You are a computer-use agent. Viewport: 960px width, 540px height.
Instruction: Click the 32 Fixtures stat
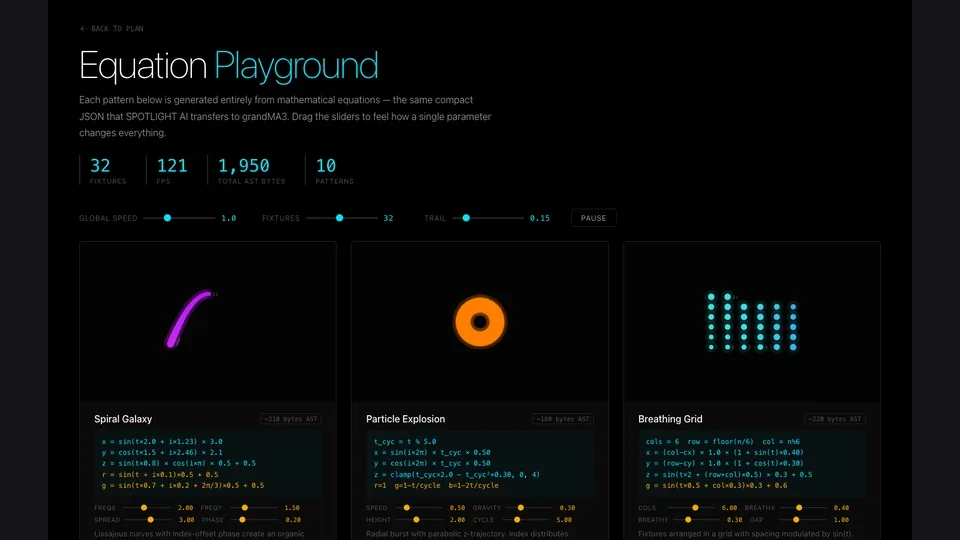point(108,170)
